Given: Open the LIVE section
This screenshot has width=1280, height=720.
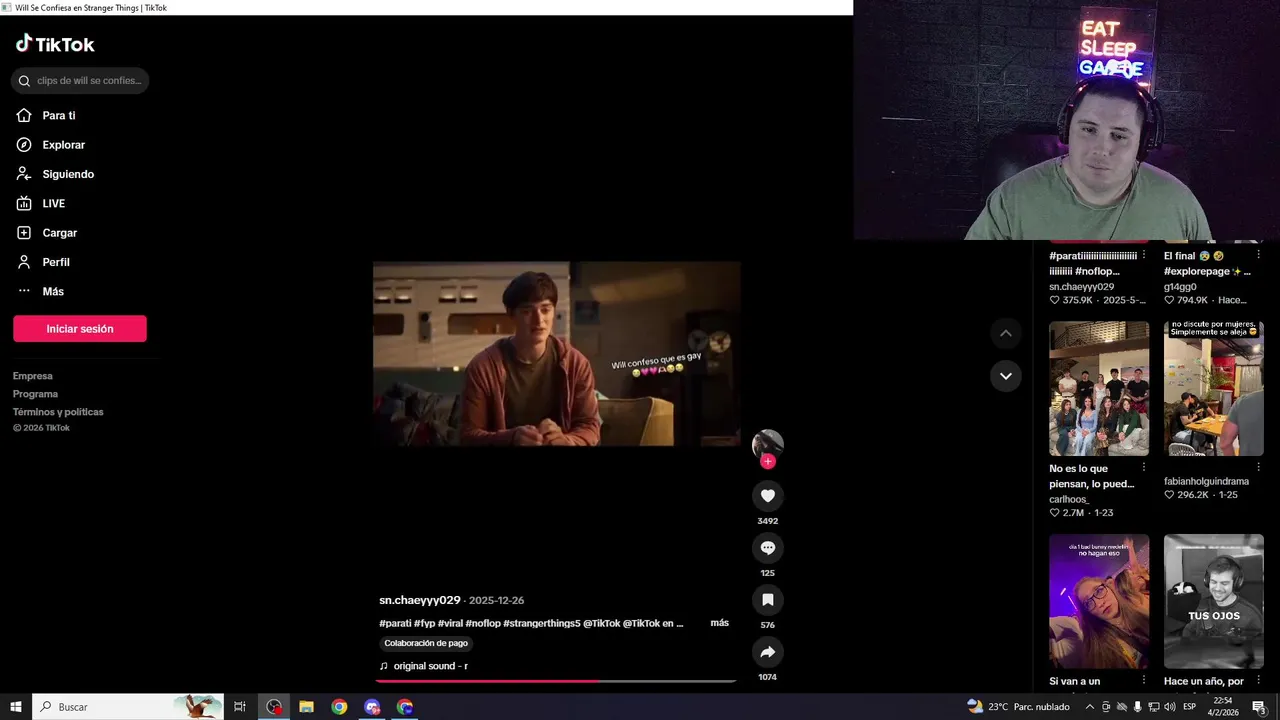Looking at the screenshot, I should (41, 203).
